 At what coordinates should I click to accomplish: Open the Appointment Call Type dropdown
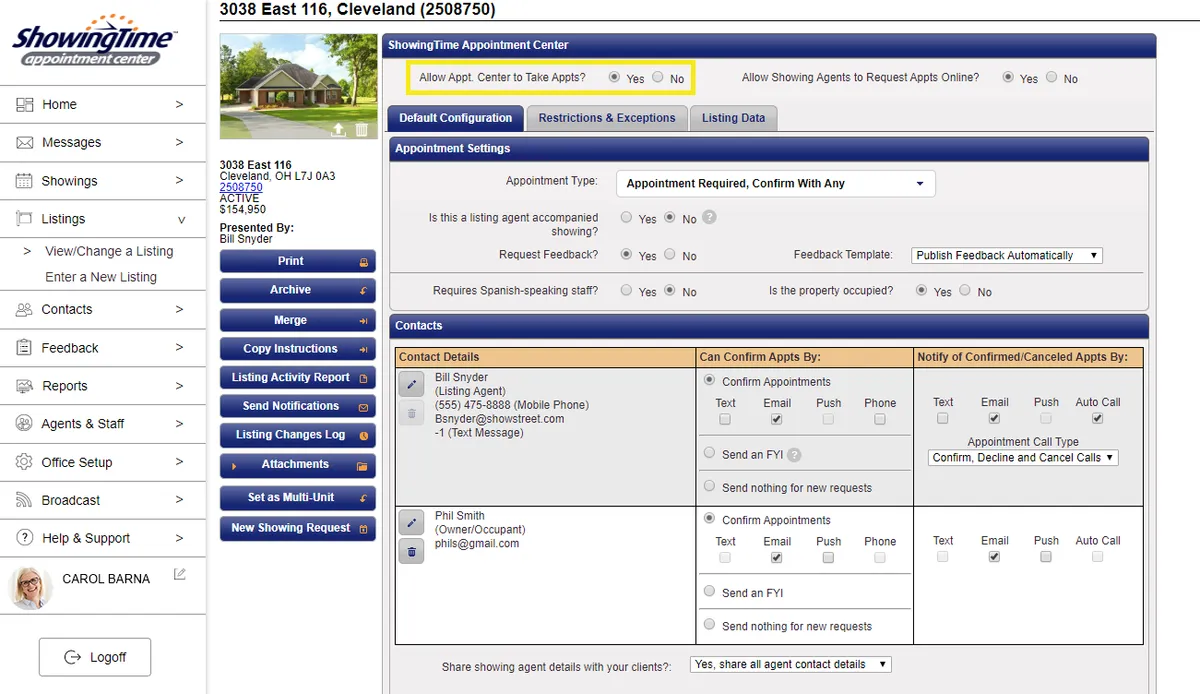tap(1023, 457)
